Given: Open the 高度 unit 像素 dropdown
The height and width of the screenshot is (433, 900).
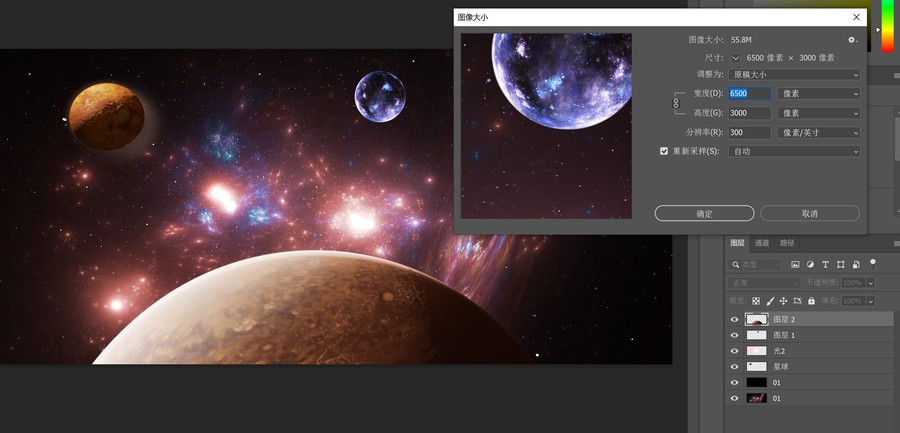Looking at the screenshot, I should (819, 113).
